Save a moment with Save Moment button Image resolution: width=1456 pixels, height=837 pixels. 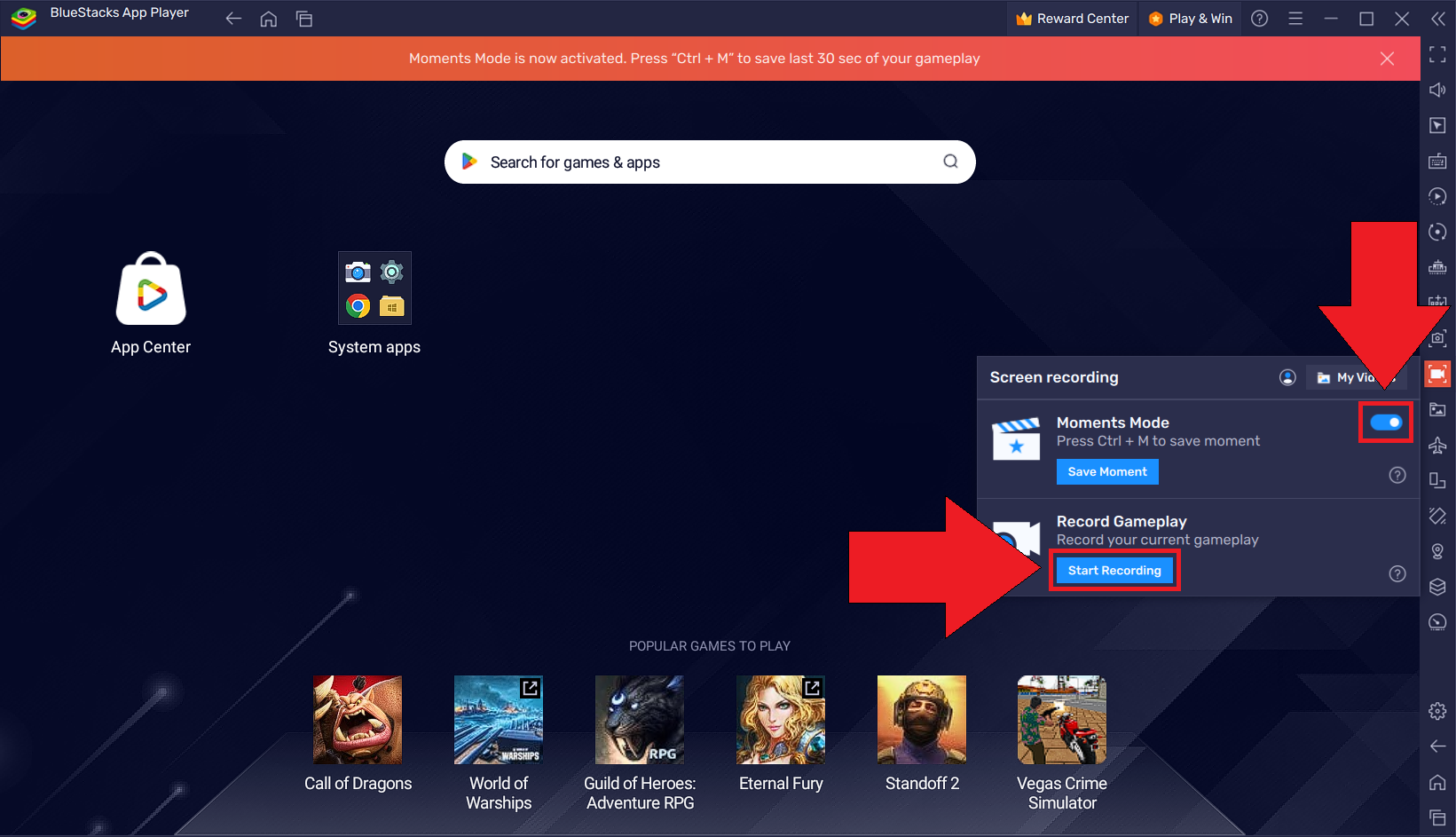[1106, 471]
